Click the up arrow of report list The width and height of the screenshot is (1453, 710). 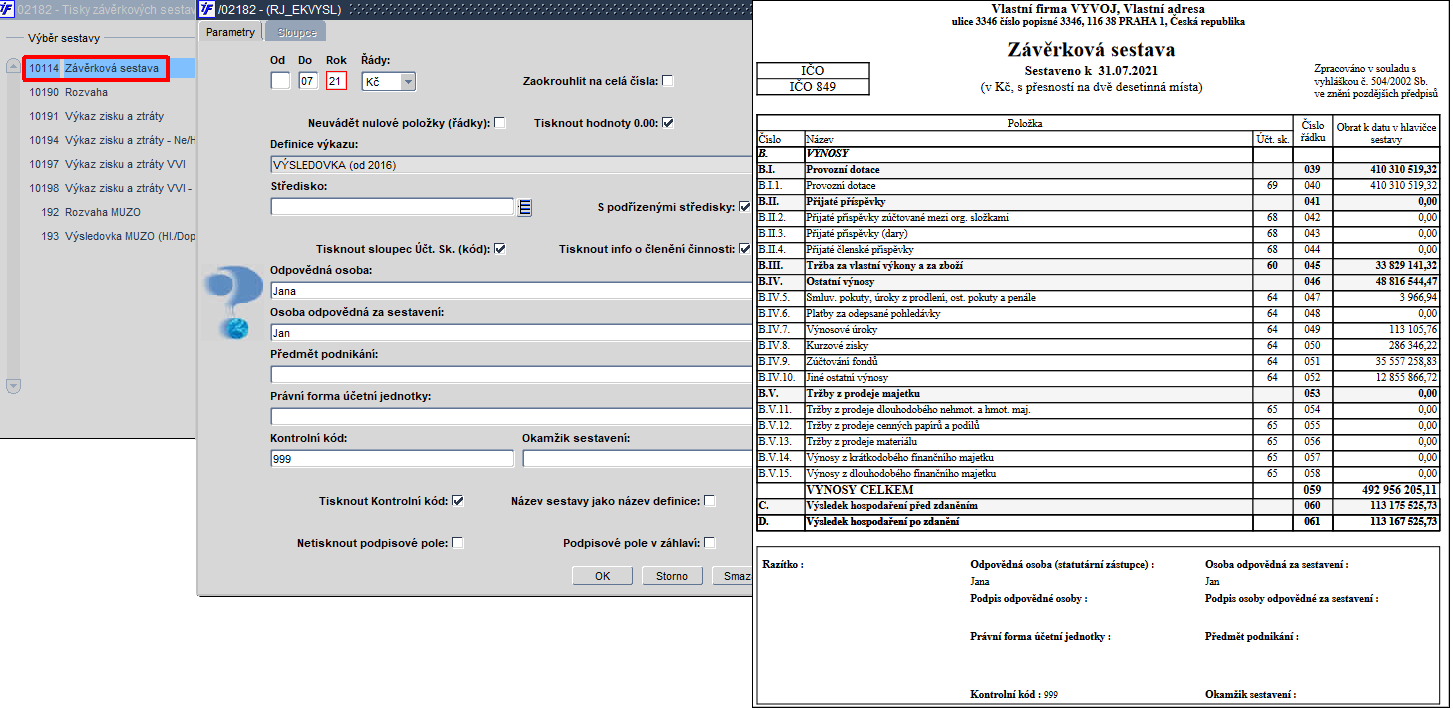[13, 67]
